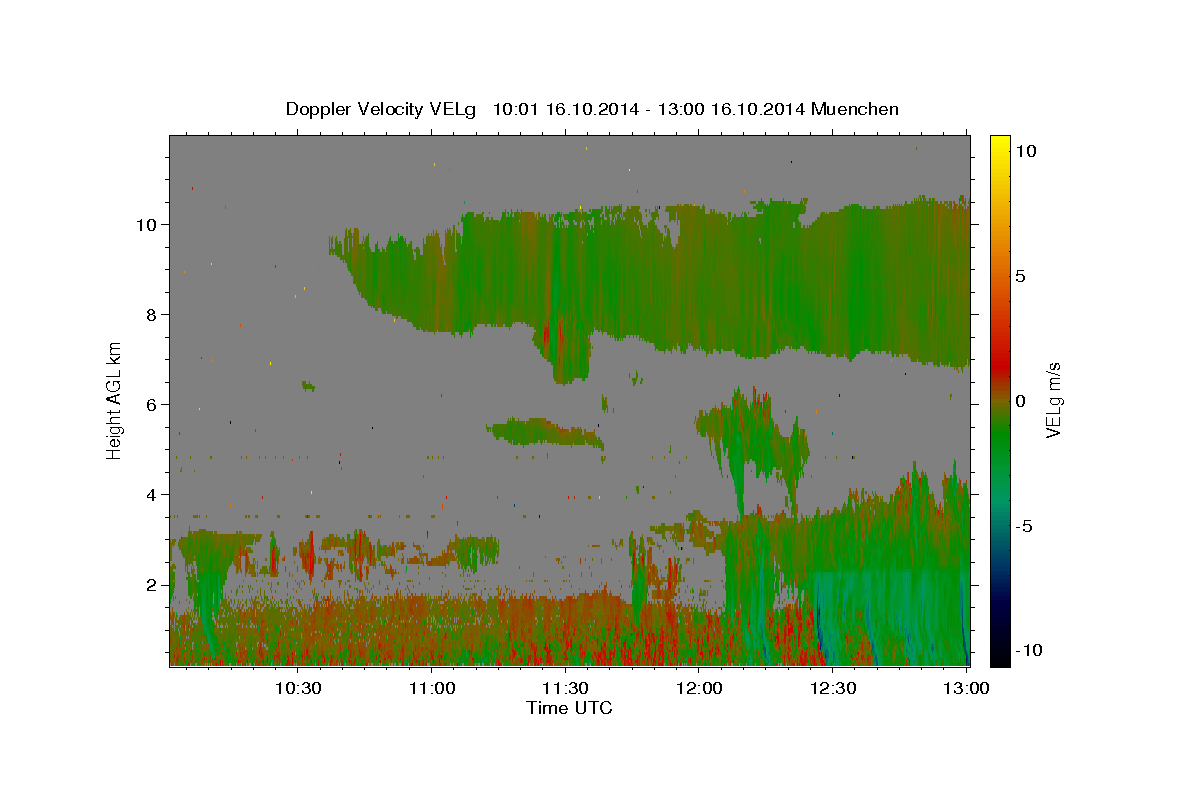Click the 11:30 time tick label
Screen dimensions: 1200x800
(566, 688)
